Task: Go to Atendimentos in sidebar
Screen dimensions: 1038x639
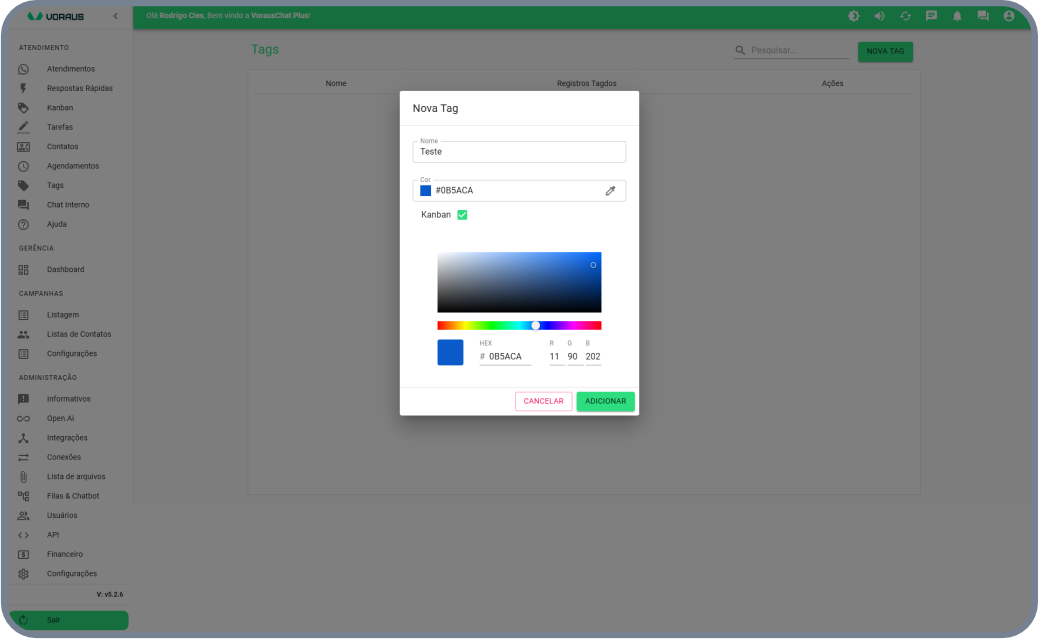Action: [70, 69]
